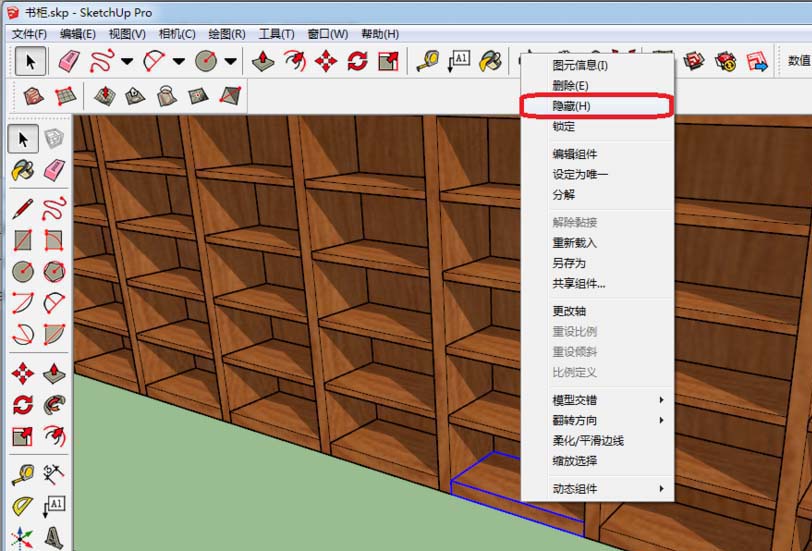The image size is (812, 551).
Task: Expand the 翻转方向 submenu
Action: (x=598, y=420)
